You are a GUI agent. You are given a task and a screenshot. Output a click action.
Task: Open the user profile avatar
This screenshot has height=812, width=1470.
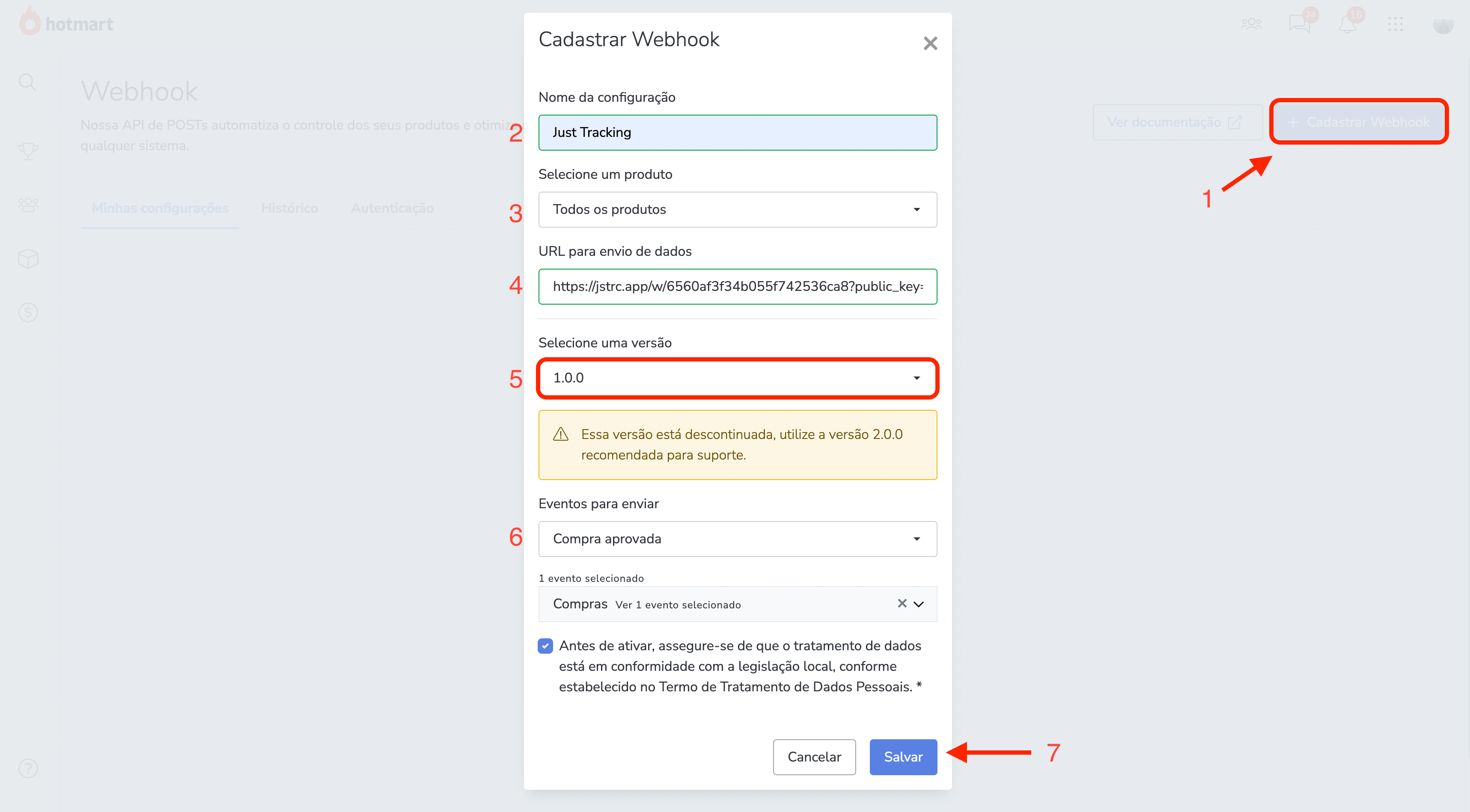[1443, 24]
